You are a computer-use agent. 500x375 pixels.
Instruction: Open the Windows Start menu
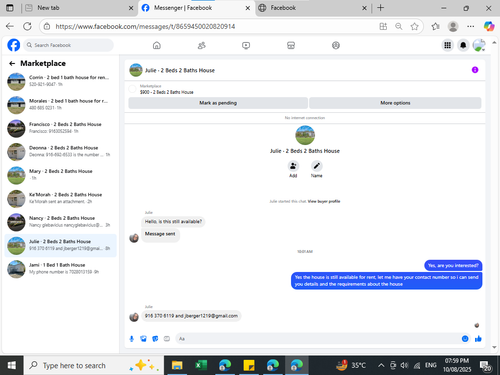(x=12, y=365)
